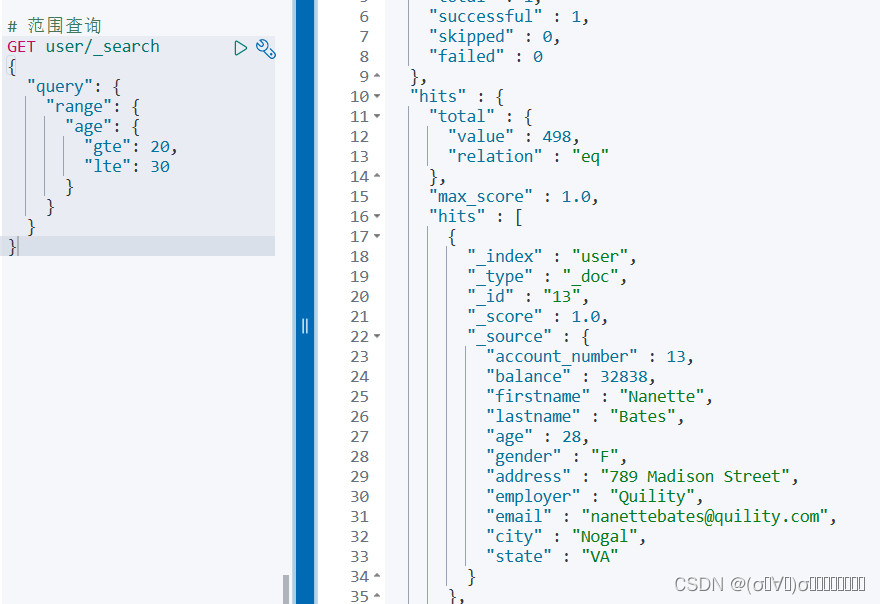This screenshot has height=604, width=880.
Task: Click the "balance" : 32838 line
Action: point(571,377)
